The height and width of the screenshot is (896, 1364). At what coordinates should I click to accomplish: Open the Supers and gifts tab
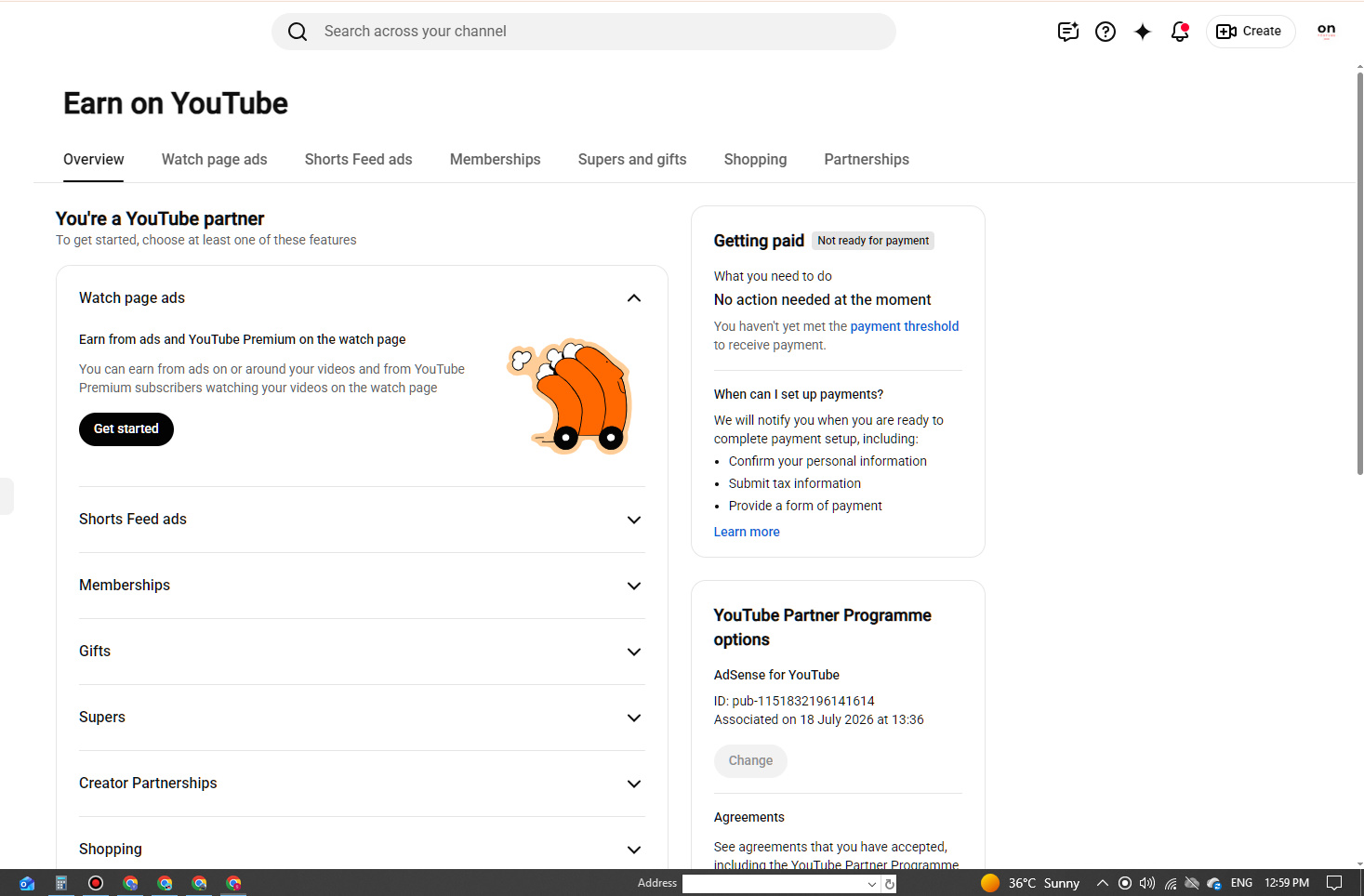pyautogui.click(x=632, y=160)
